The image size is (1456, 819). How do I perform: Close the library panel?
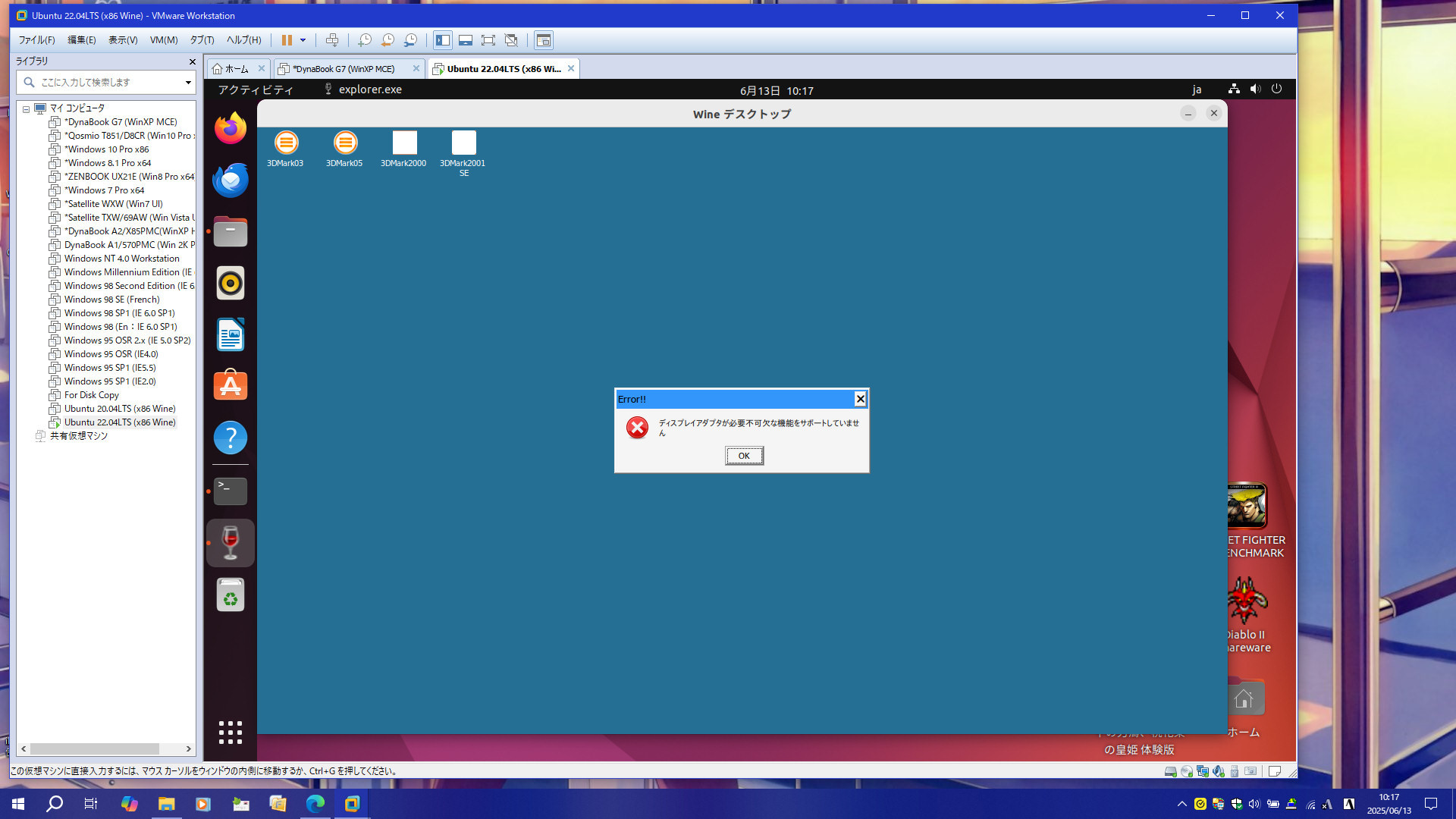tap(192, 61)
